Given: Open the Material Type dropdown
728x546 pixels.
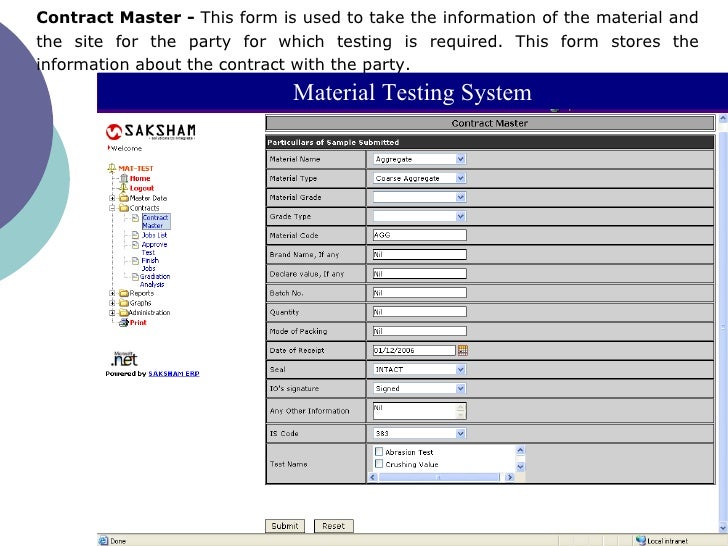Looking at the screenshot, I should [x=461, y=178].
